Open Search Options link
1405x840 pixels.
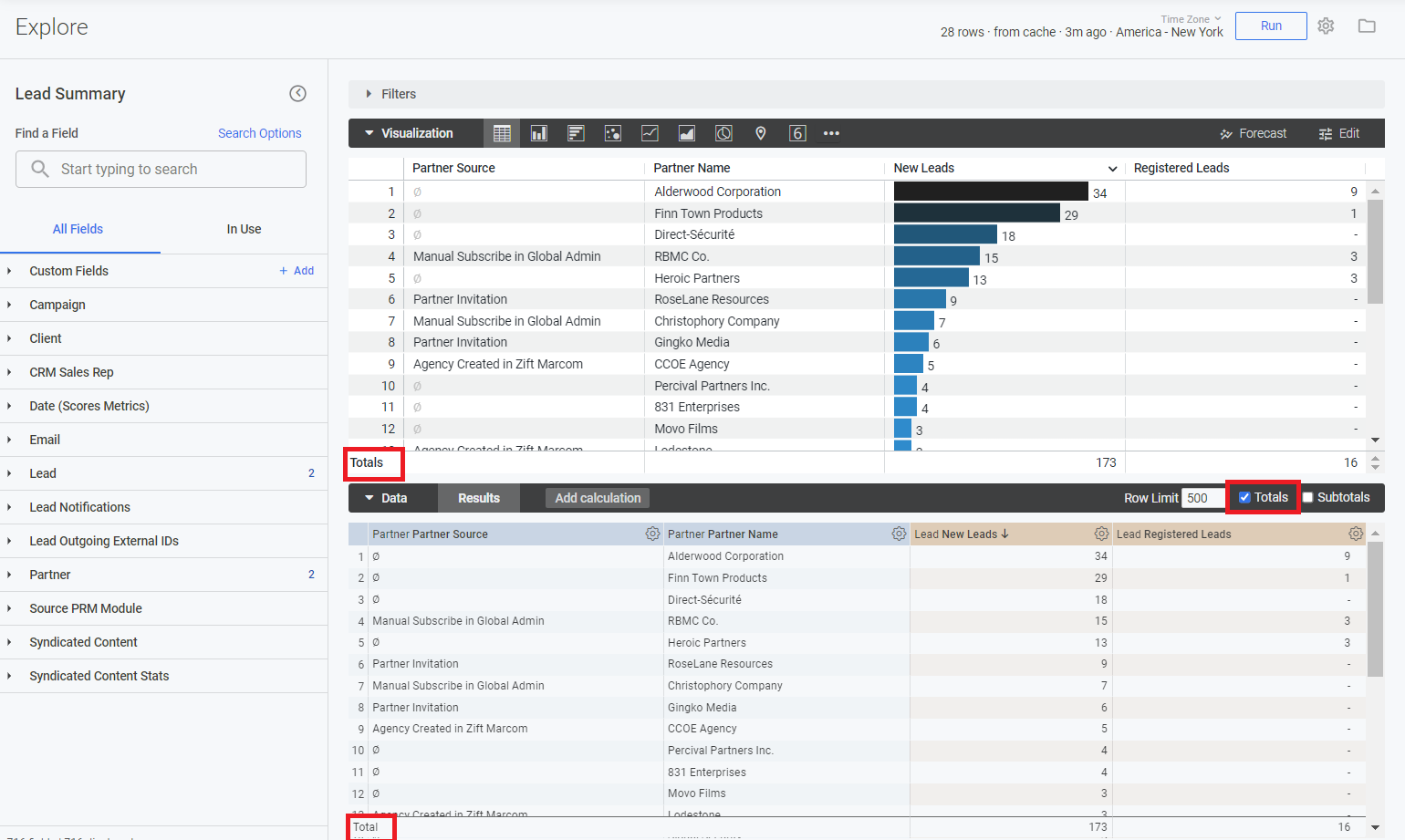coord(259,133)
